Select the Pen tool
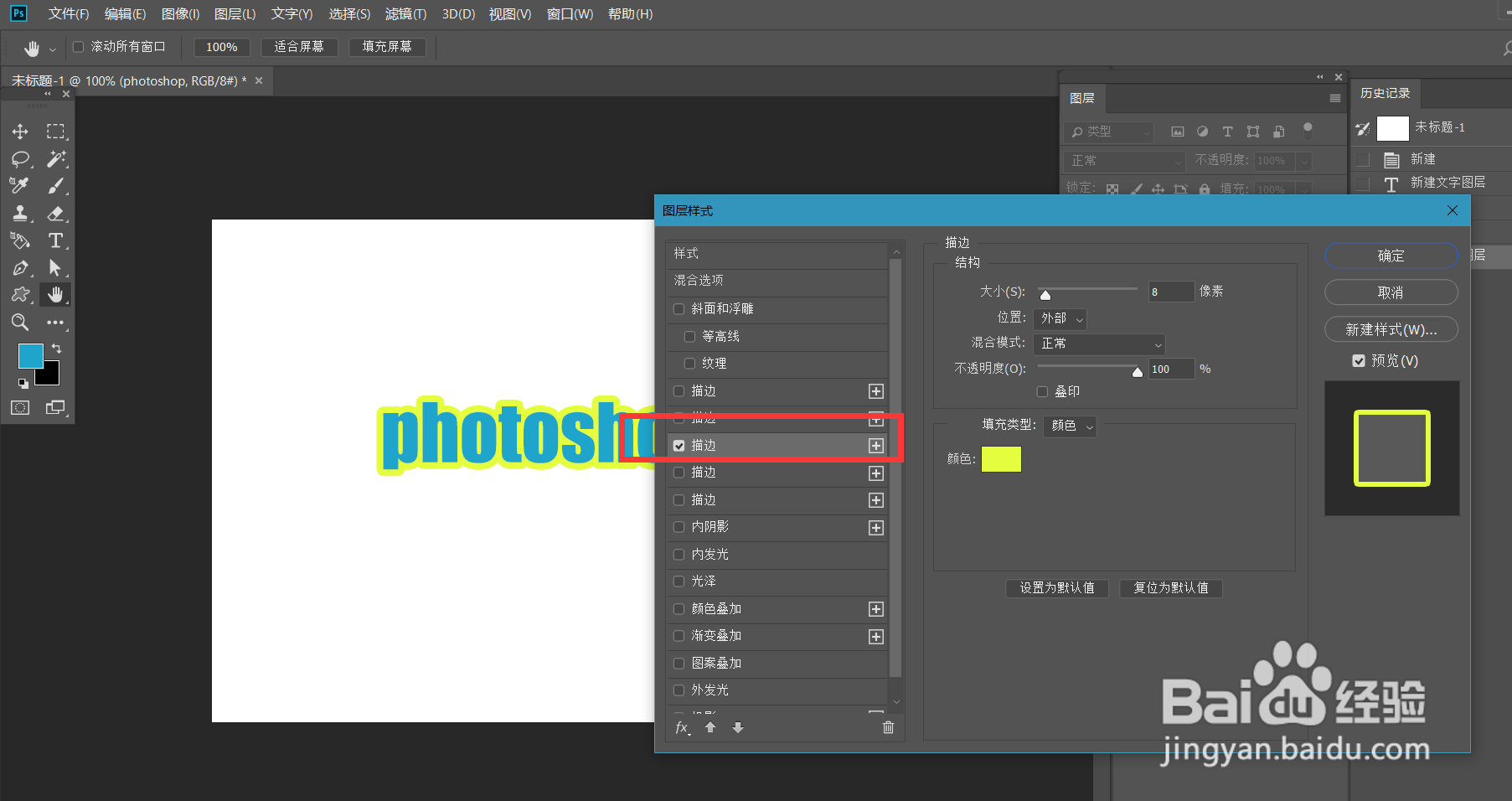This screenshot has width=1512, height=801. pos(20,267)
